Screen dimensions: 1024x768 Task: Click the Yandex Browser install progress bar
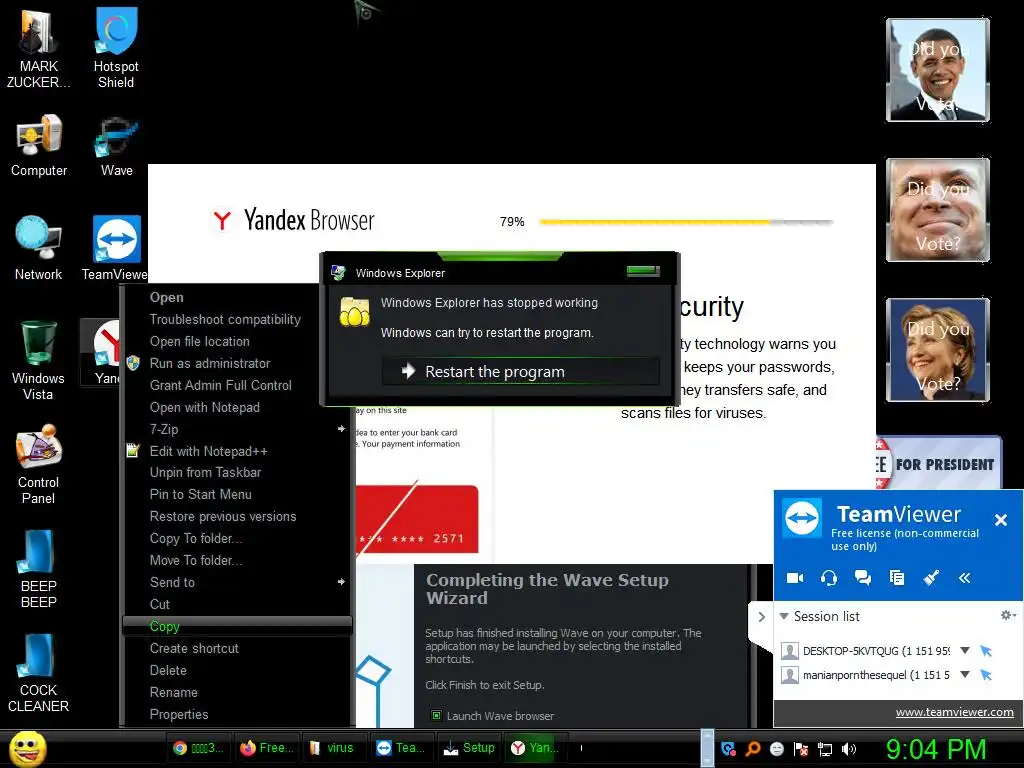[686, 222]
